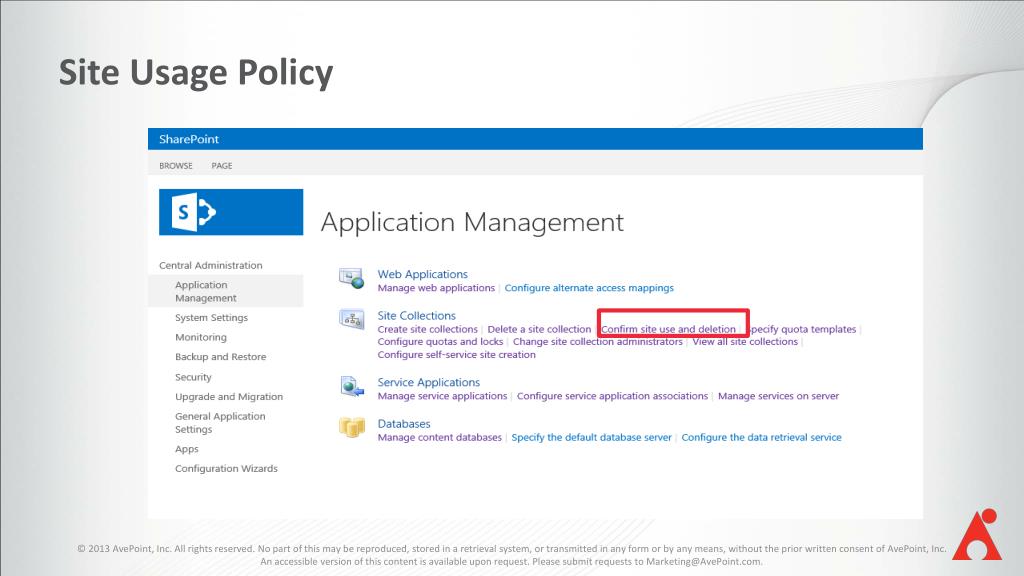Click the Site Usage Policy slide title
Screen dimensions: 1024x576
(x=196, y=72)
